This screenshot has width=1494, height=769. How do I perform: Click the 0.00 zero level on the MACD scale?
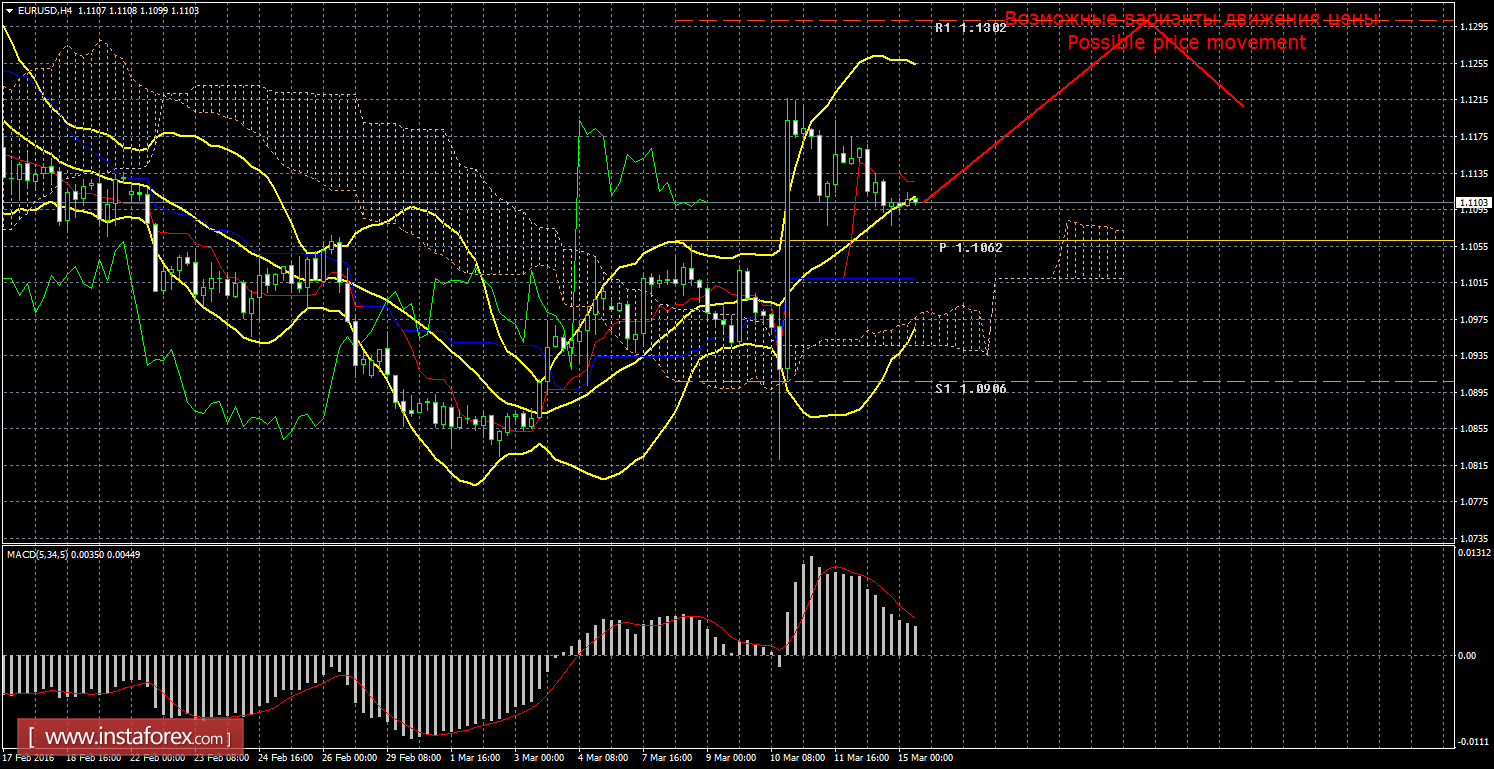click(x=1469, y=655)
